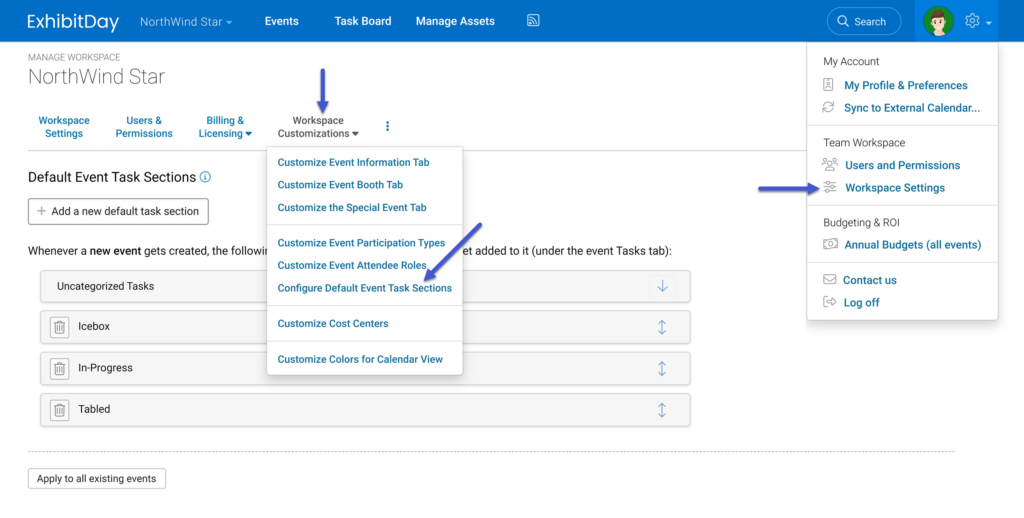Image resolution: width=1024 pixels, height=518 pixels.
Task: Select Customize Cost Centers
Action: [x=333, y=323]
